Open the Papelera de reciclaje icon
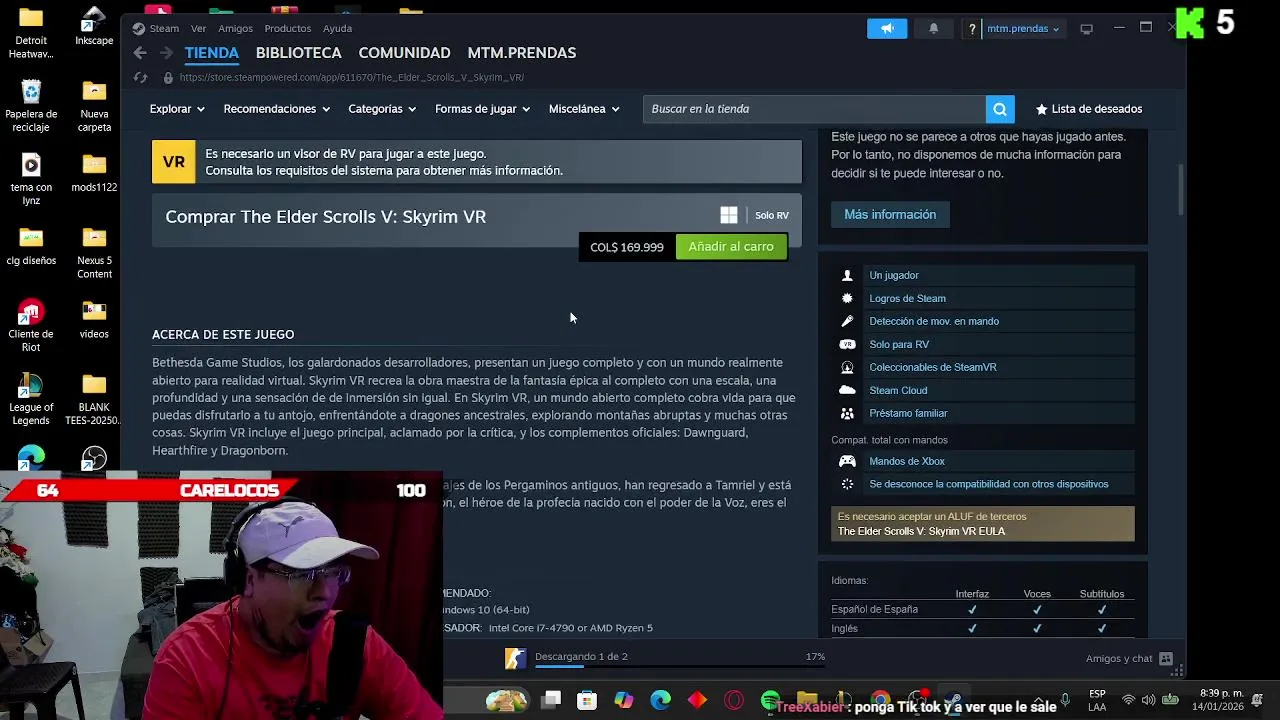The height and width of the screenshot is (720, 1280). point(31,105)
